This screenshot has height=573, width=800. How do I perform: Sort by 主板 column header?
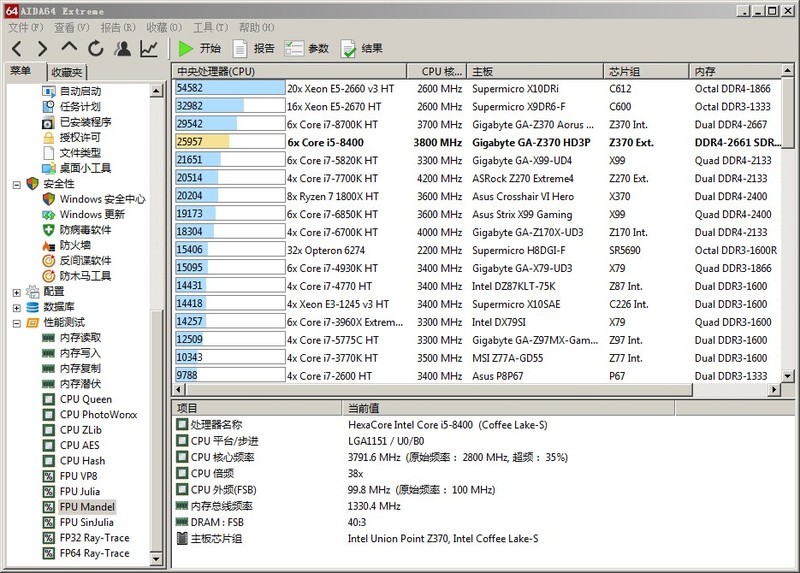coord(535,71)
